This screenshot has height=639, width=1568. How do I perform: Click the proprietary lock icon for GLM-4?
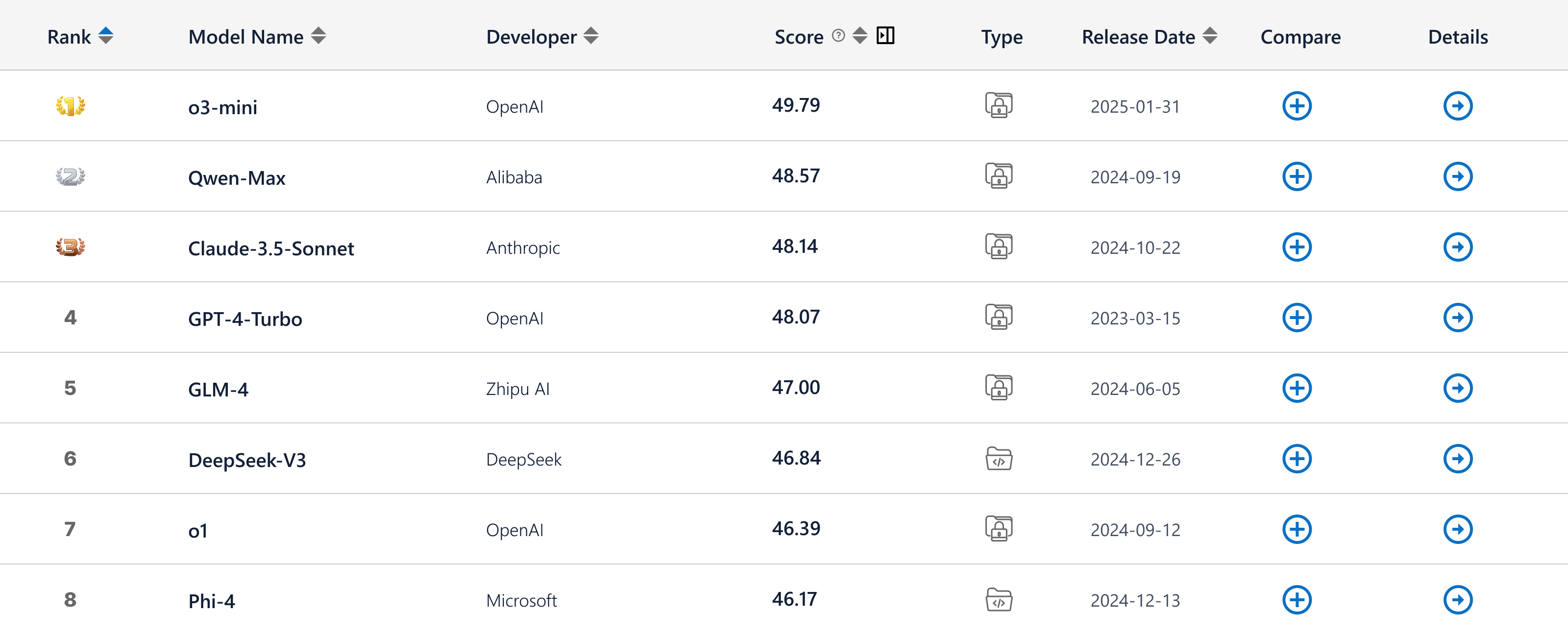point(998,388)
